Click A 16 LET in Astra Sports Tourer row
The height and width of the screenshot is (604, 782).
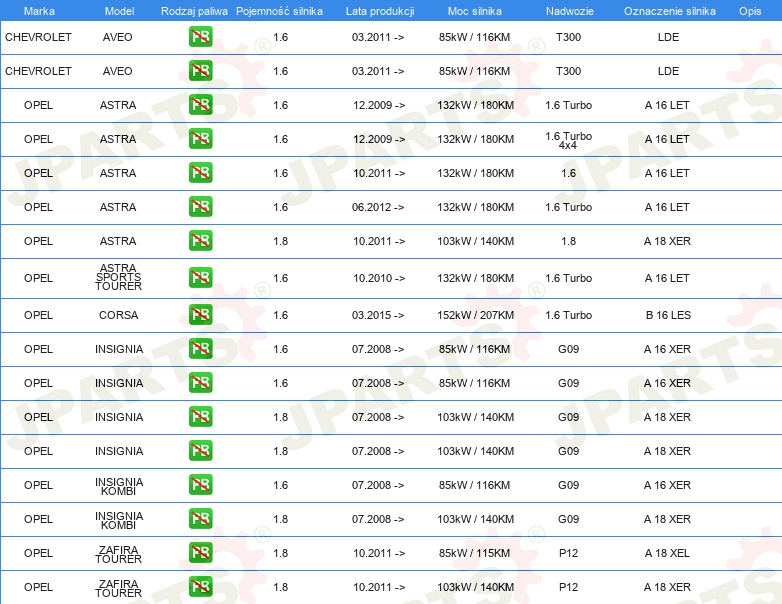click(x=667, y=278)
